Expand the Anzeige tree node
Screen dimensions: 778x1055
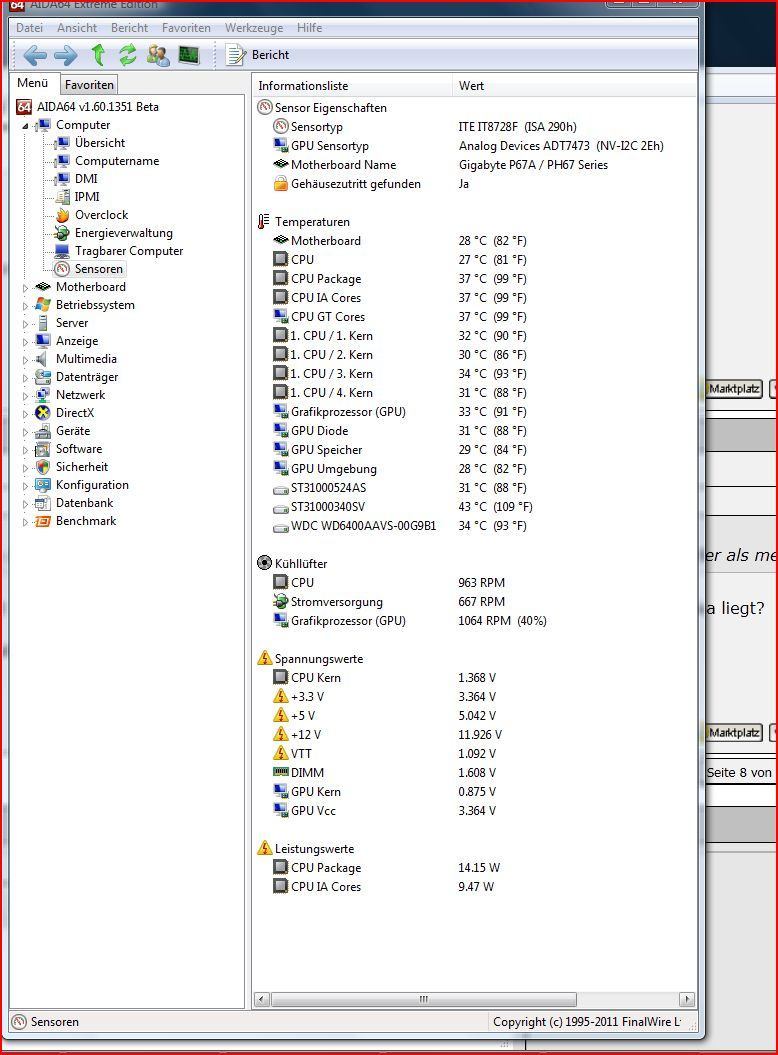26,342
